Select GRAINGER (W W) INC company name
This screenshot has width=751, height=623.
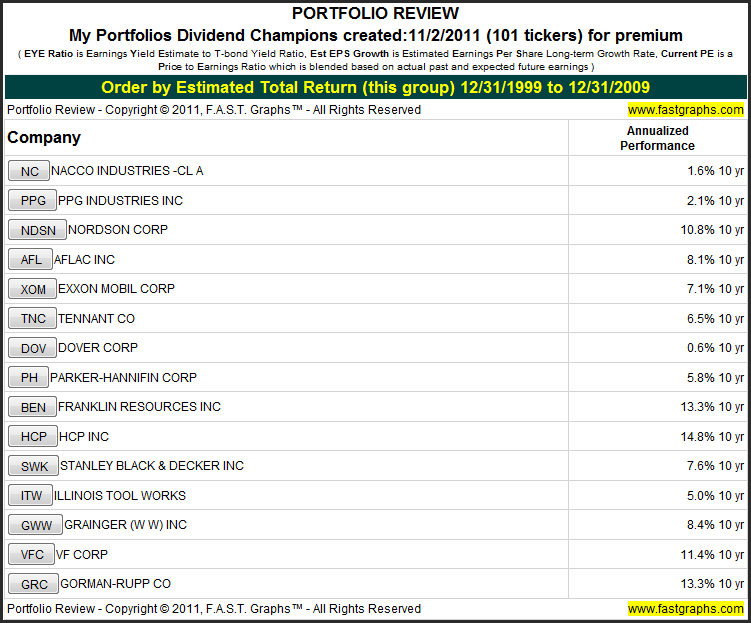(x=125, y=525)
